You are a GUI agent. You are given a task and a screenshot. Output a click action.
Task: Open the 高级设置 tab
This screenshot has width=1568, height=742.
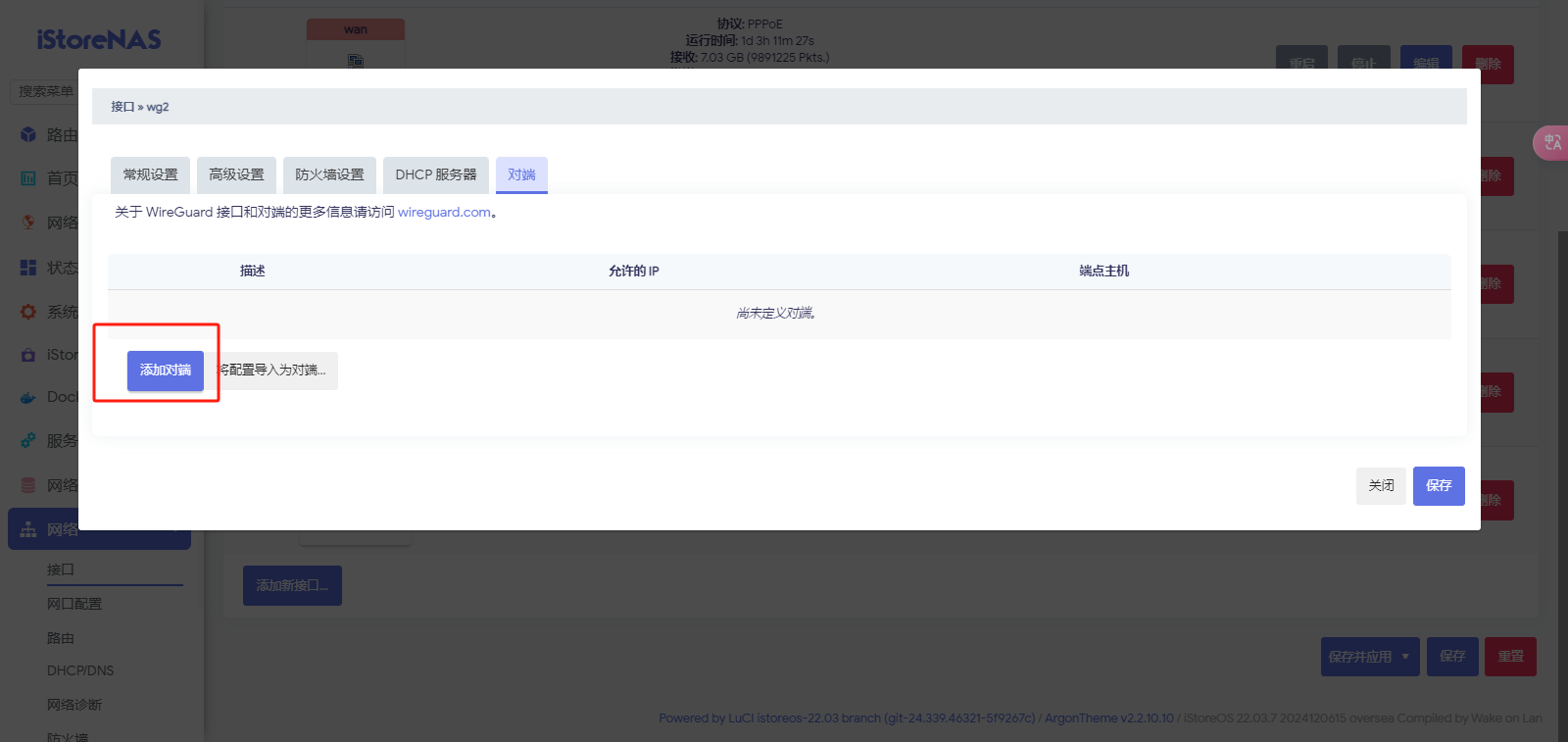click(236, 174)
